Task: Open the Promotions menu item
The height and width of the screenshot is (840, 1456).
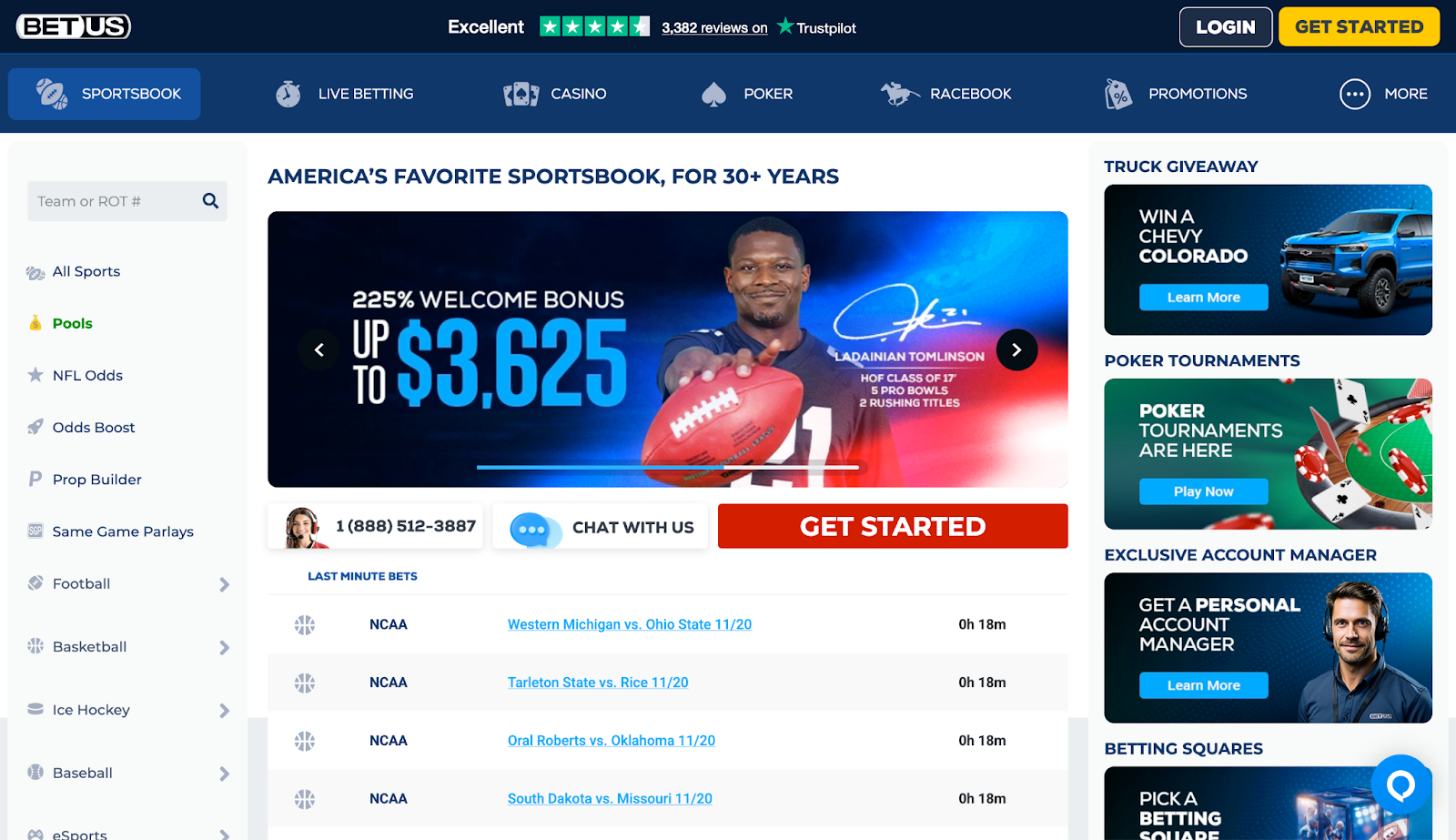Action: [1176, 94]
